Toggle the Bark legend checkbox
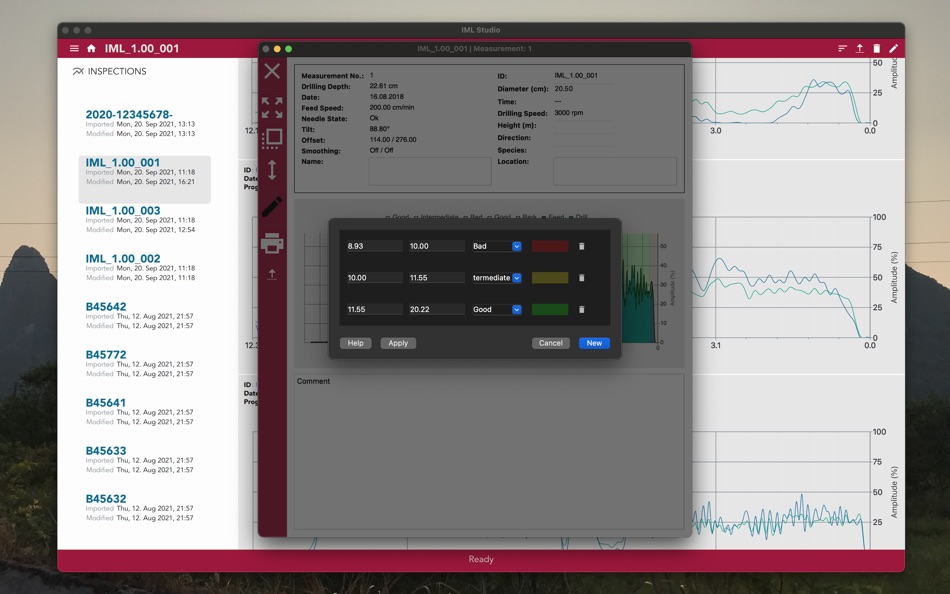The height and width of the screenshot is (594, 950). (518, 216)
